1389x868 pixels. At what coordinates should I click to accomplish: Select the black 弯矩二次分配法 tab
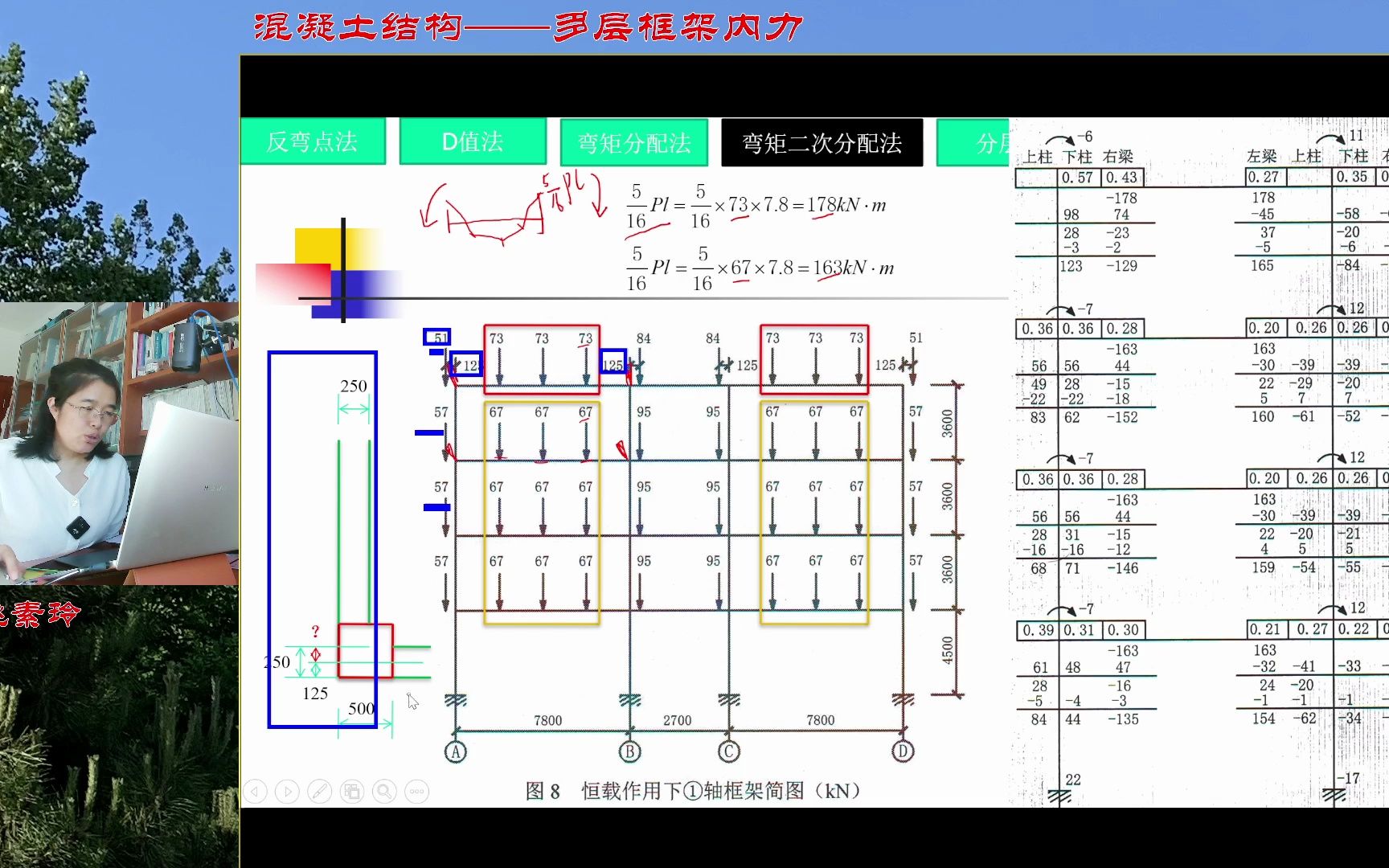click(822, 142)
